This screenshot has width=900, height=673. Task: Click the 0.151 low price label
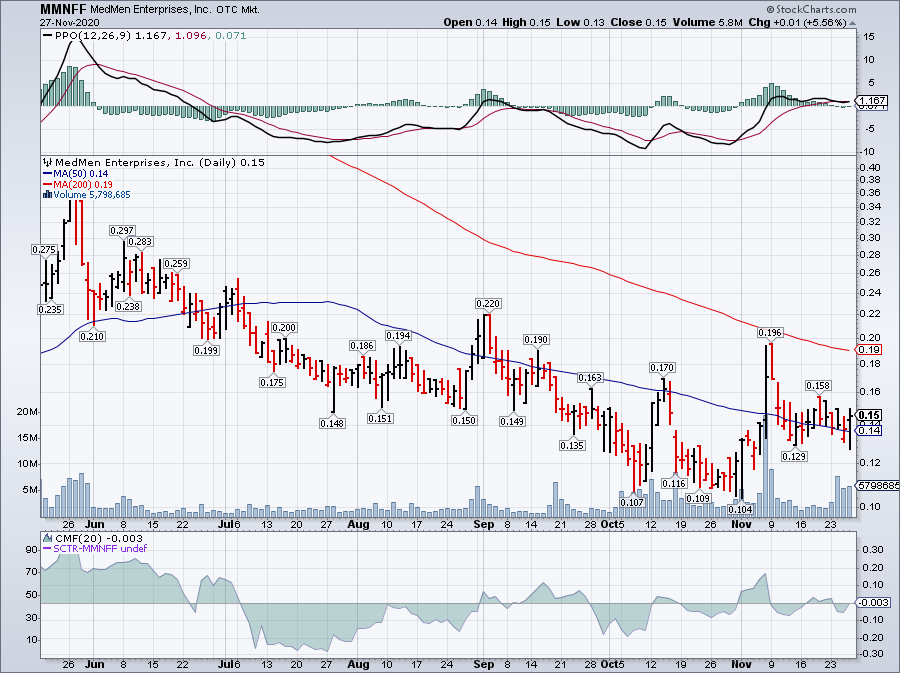381,418
